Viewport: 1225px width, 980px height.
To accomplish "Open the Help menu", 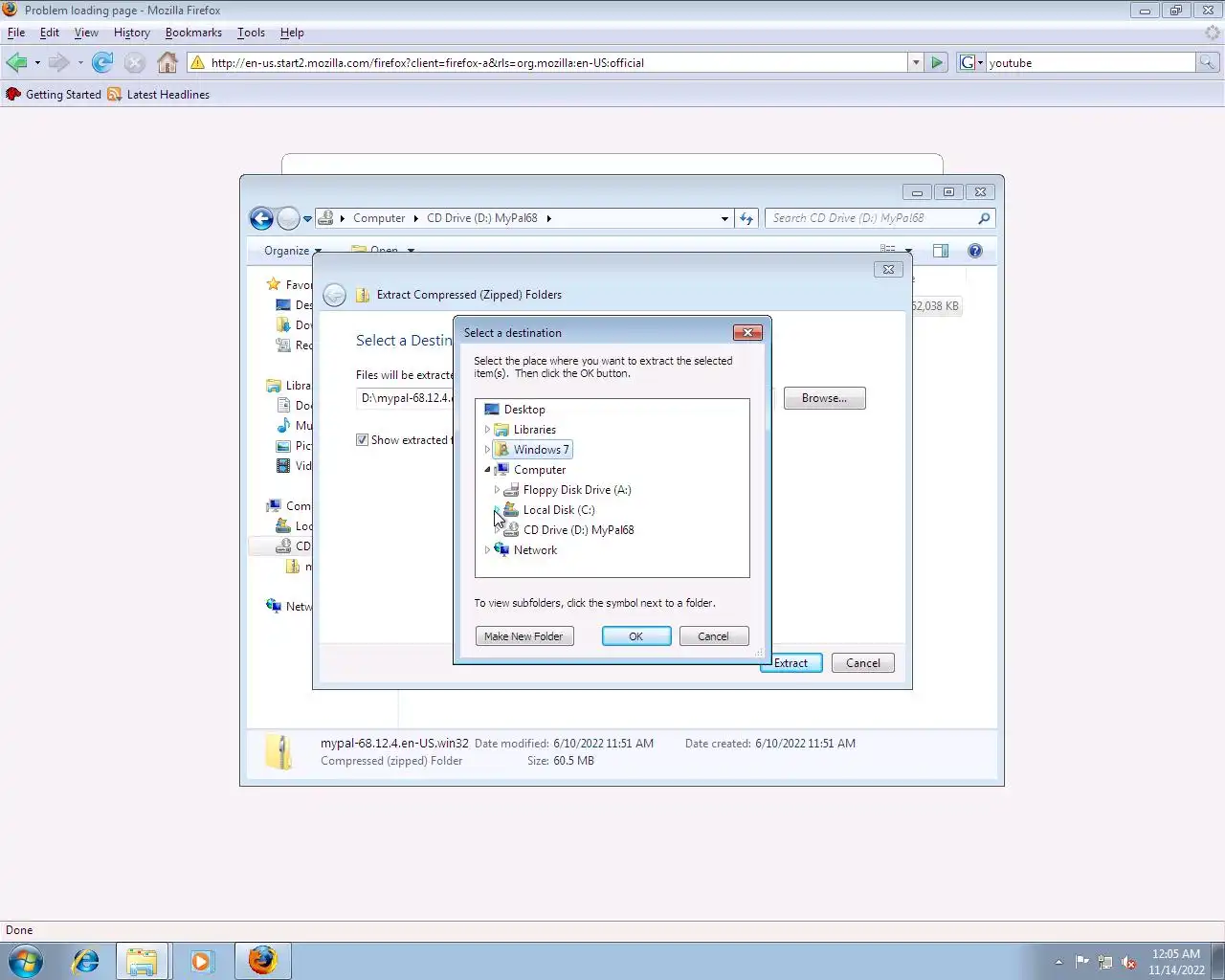I will click(292, 33).
